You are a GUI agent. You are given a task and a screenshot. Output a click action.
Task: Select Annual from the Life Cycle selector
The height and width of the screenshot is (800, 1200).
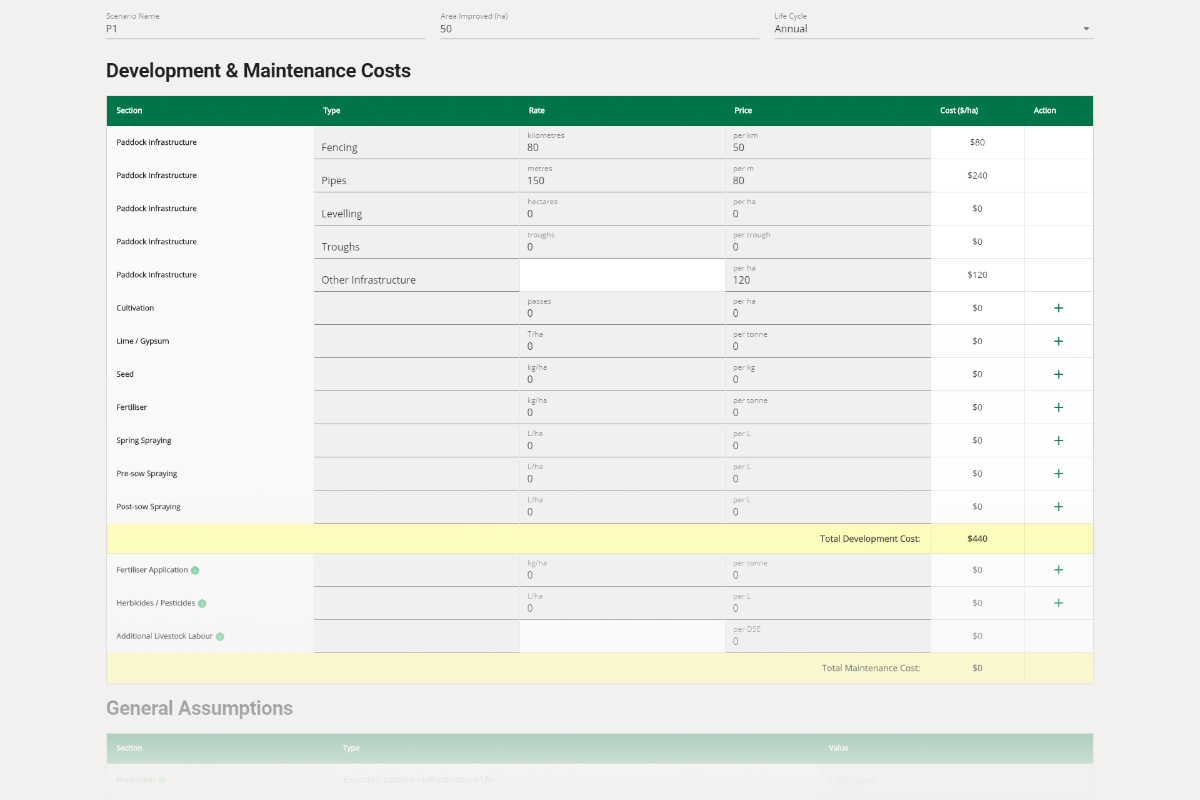coord(930,29)
